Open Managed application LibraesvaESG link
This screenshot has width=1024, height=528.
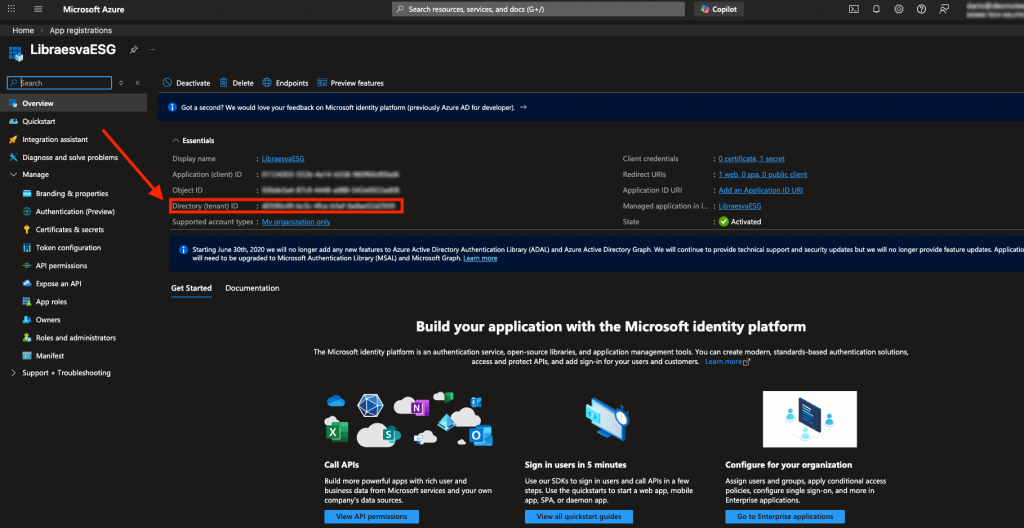pos(740,206)
